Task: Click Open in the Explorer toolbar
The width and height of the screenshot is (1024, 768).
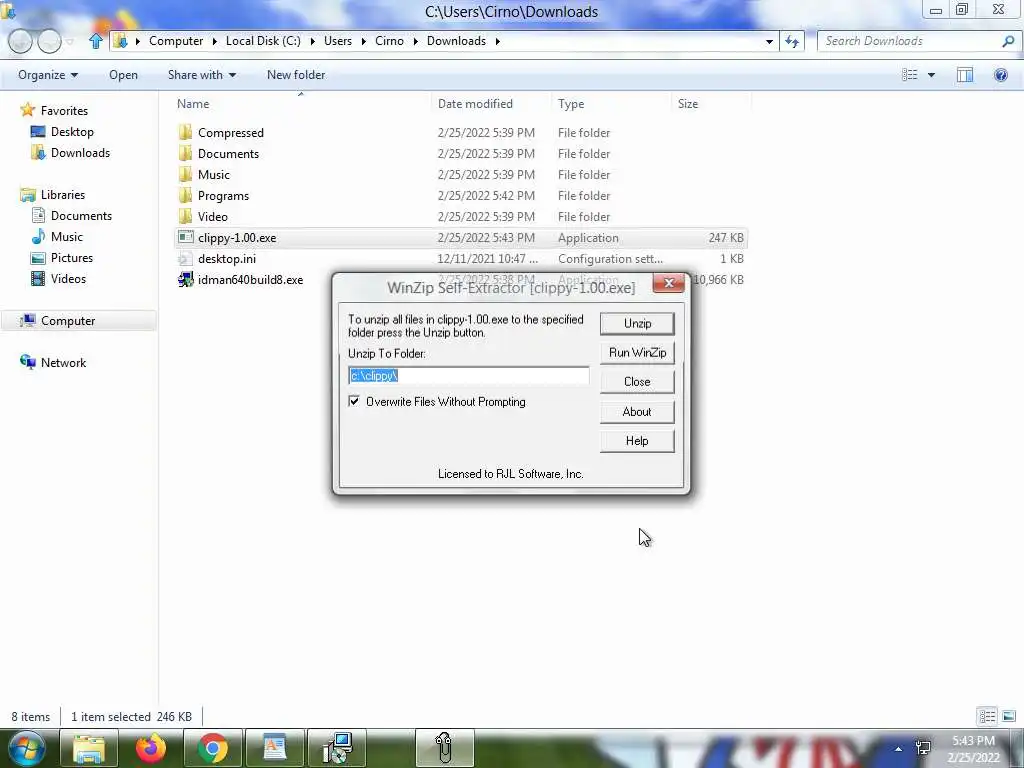Action: coord(123,75)
